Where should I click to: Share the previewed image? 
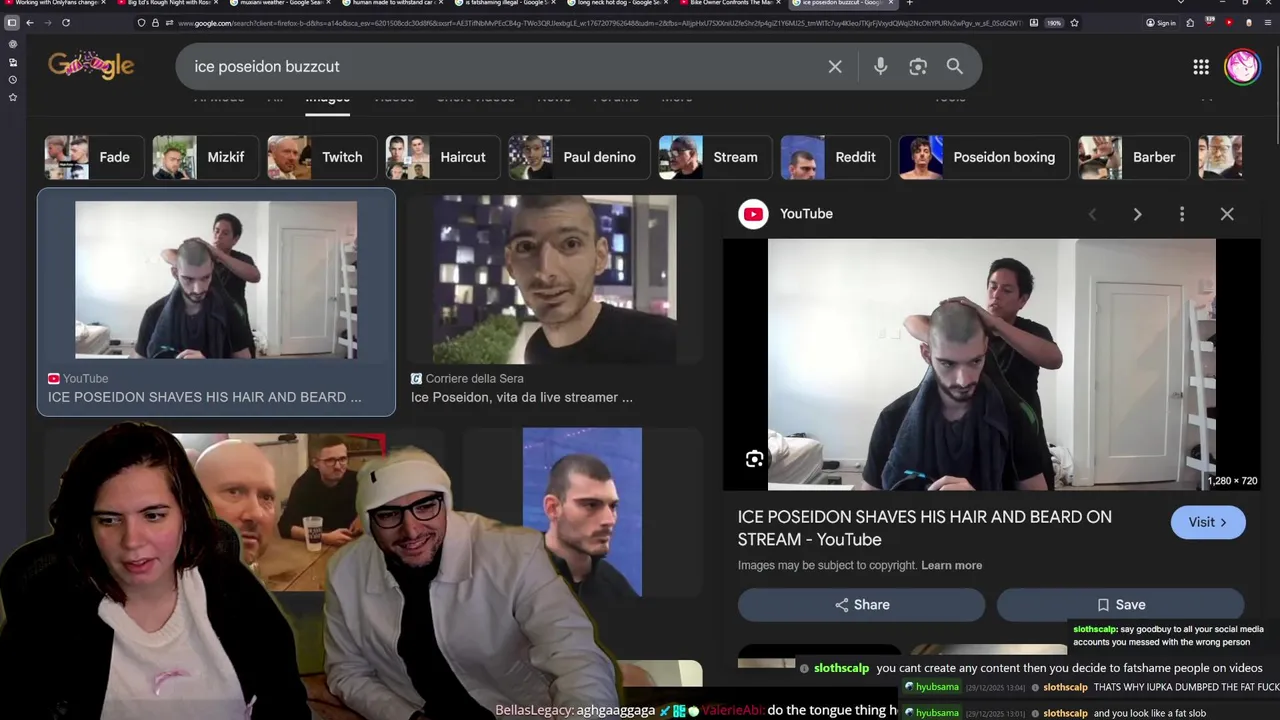[x=861, y=604]
